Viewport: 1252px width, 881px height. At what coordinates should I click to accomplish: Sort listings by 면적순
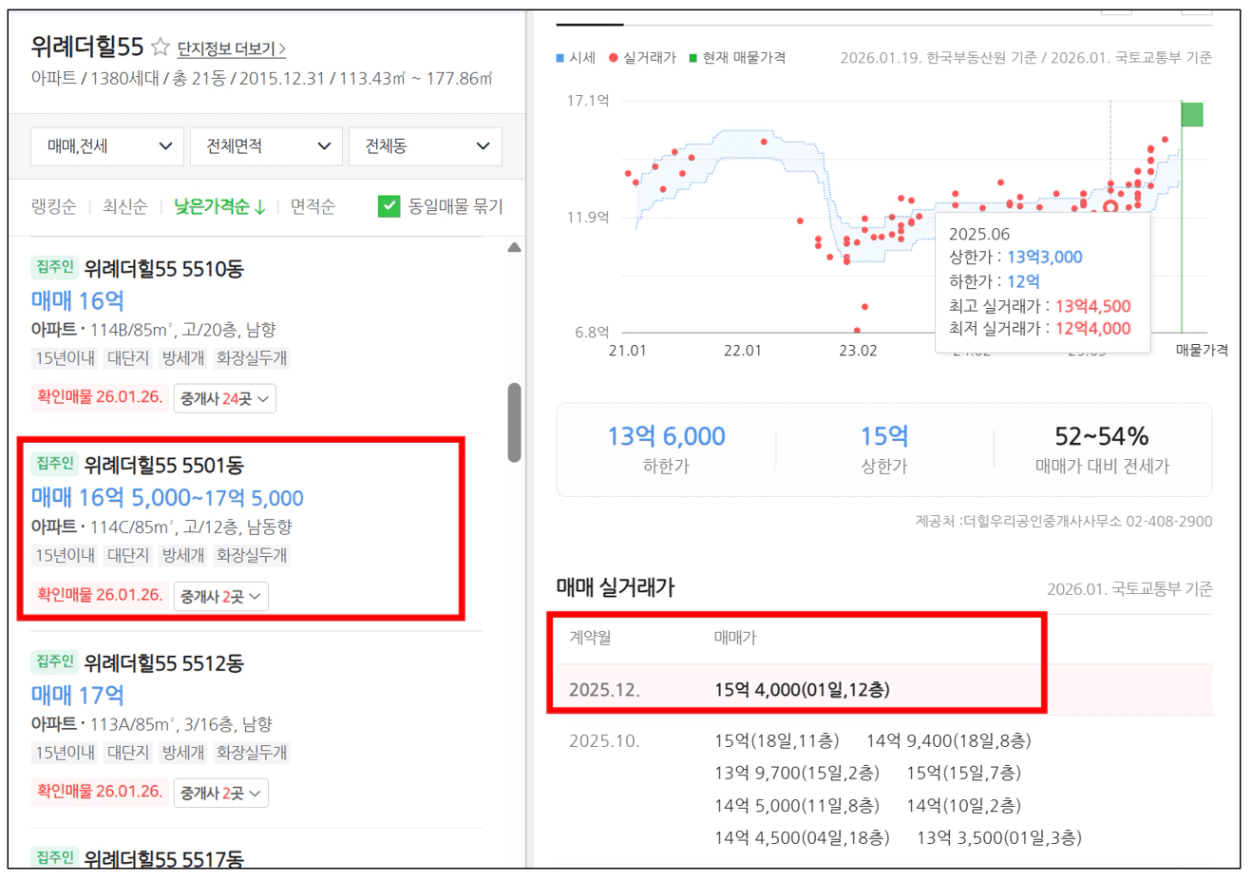(313, 207)
